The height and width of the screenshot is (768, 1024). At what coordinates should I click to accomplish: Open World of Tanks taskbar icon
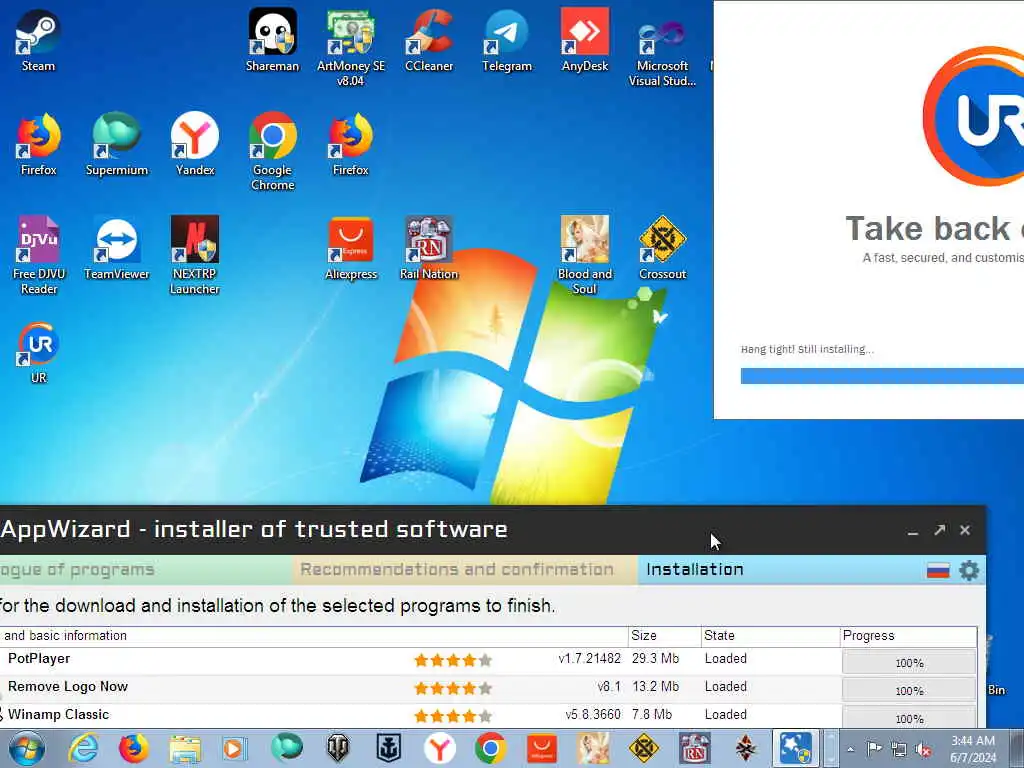[x=338, y=748]
